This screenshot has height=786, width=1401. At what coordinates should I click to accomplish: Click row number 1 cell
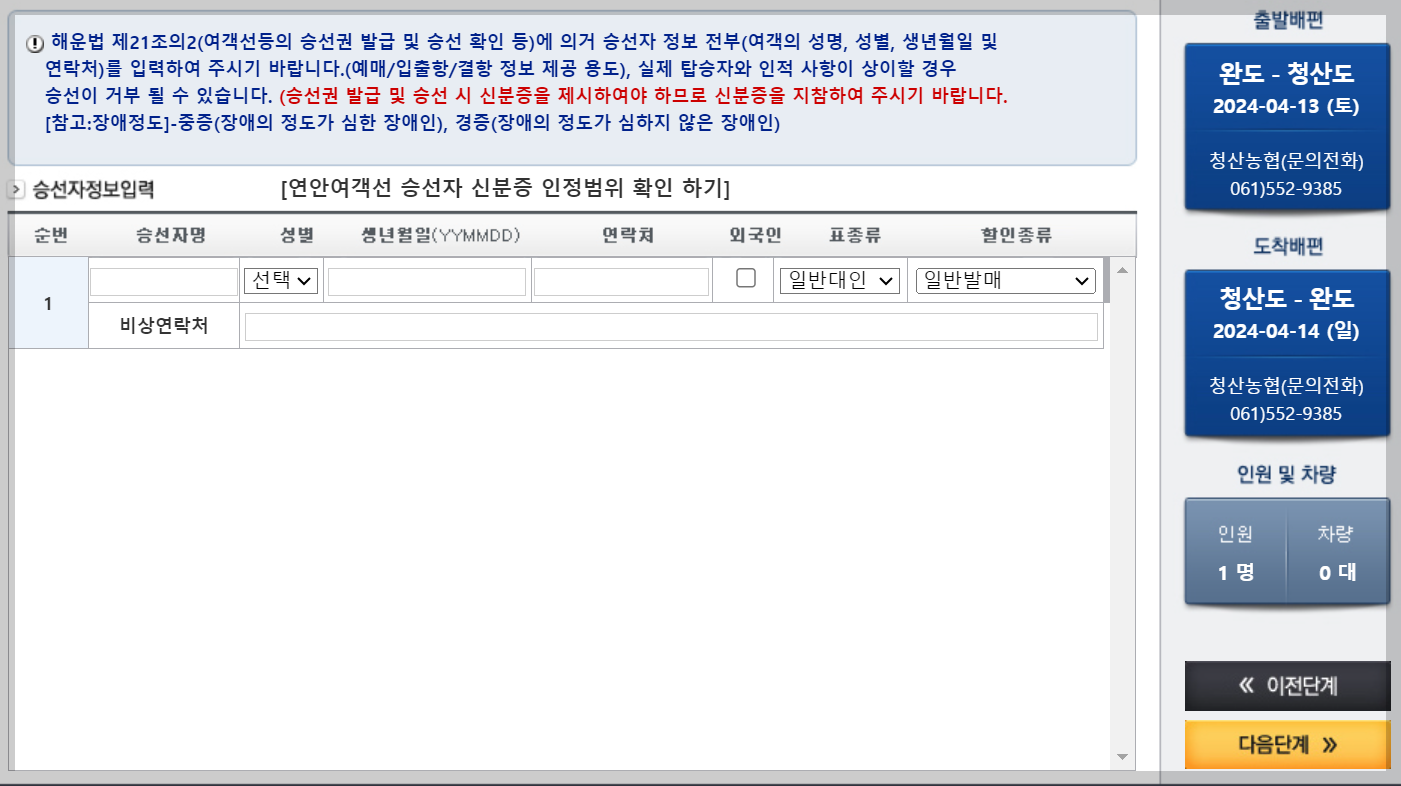click(x=48, y=304)
